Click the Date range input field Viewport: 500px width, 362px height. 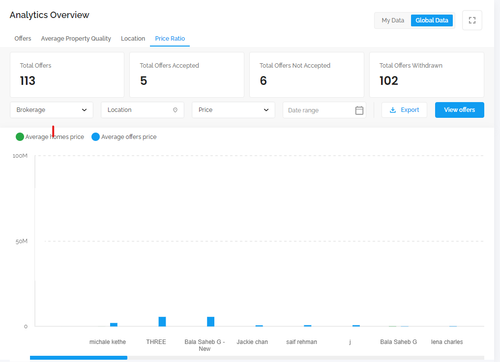click(x=324, y=110)
